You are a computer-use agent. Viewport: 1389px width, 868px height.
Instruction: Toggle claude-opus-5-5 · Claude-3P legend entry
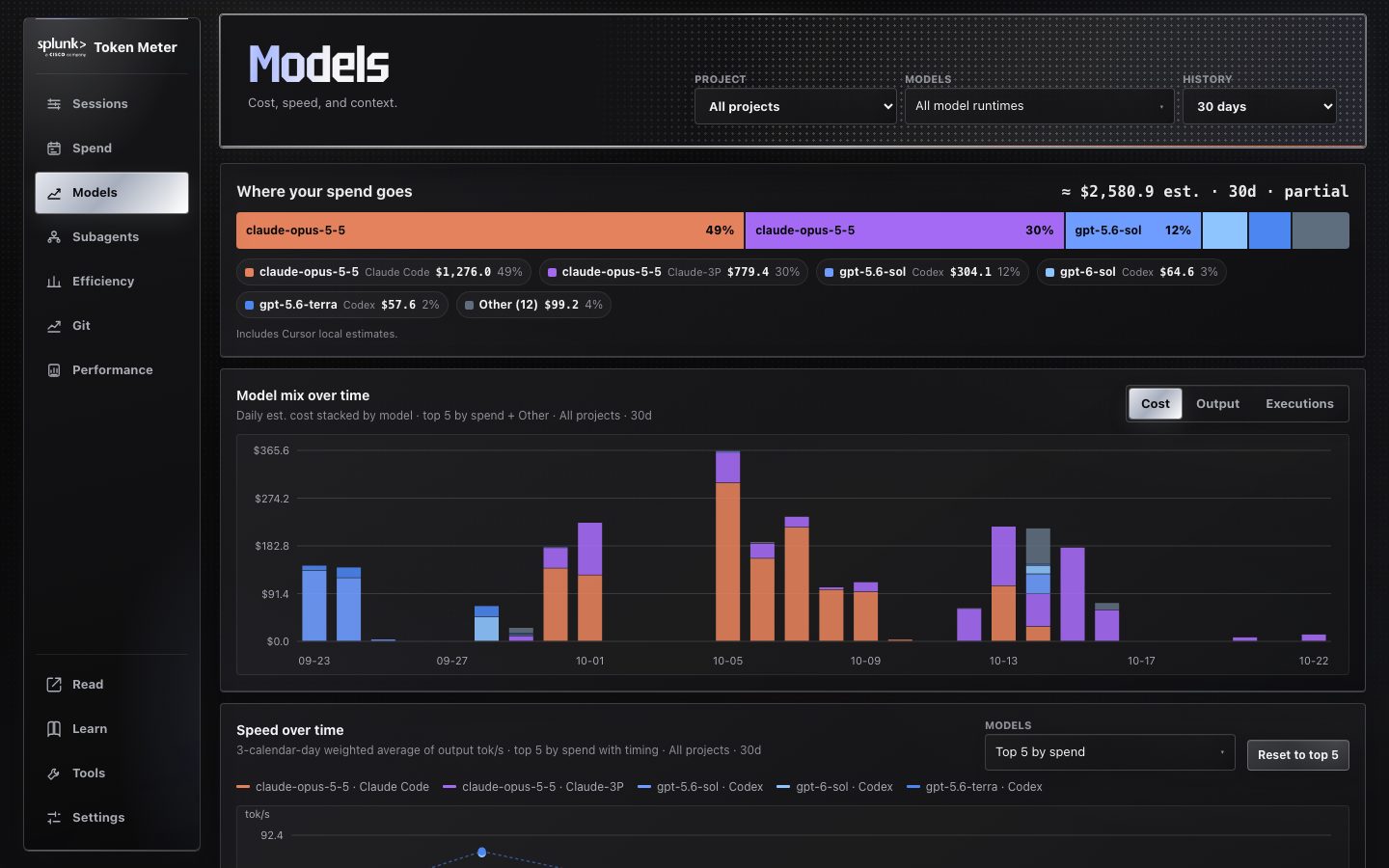pos(533,787)
